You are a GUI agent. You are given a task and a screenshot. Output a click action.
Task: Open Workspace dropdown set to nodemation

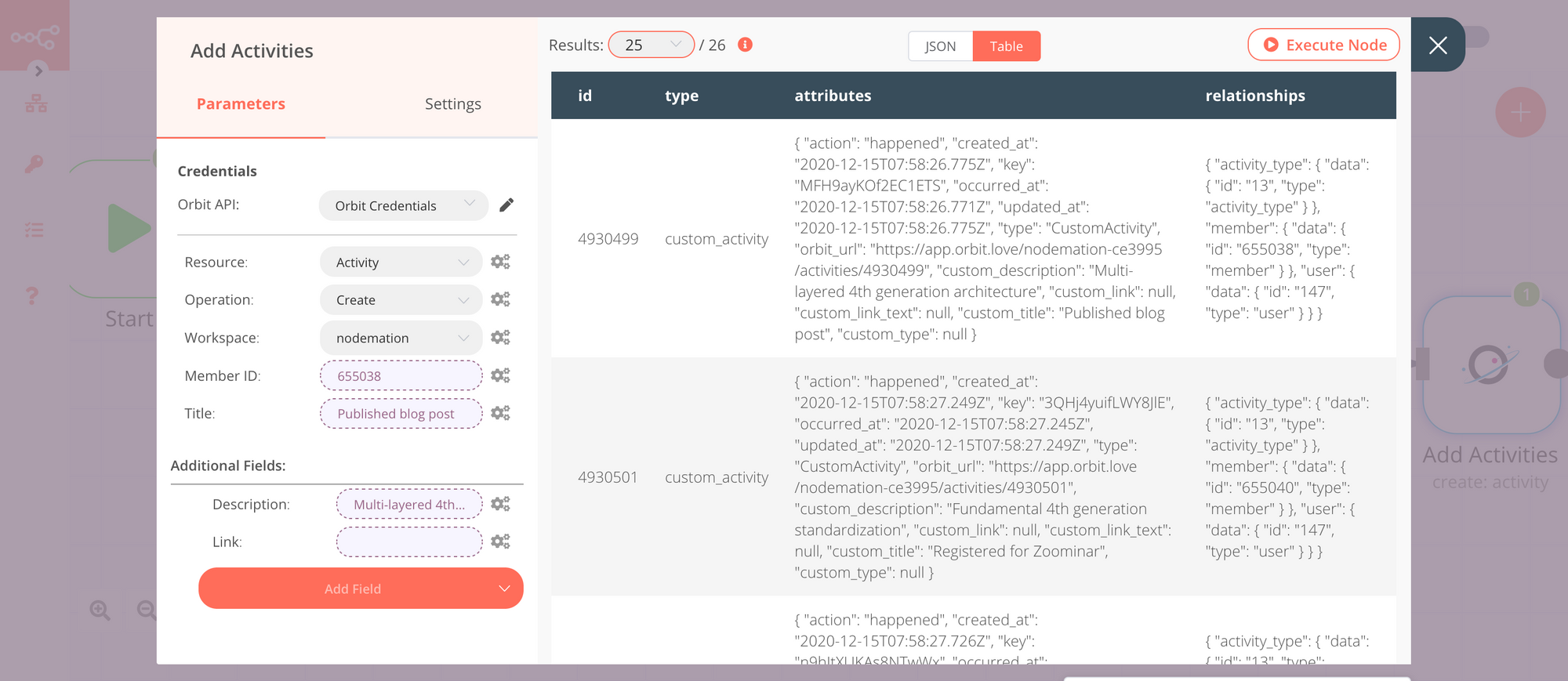click(x=401, y=338)
